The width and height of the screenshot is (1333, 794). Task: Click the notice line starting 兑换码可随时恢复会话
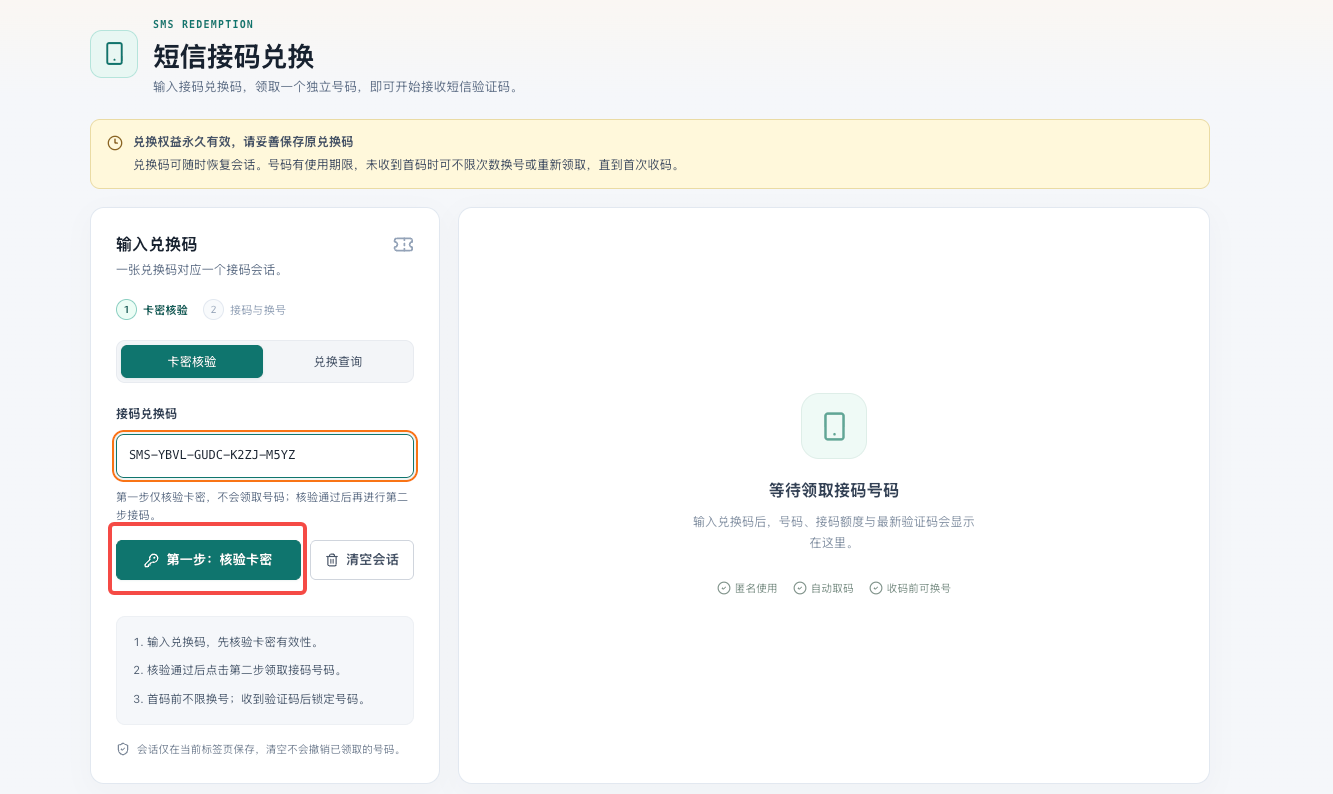click(408, 165)
